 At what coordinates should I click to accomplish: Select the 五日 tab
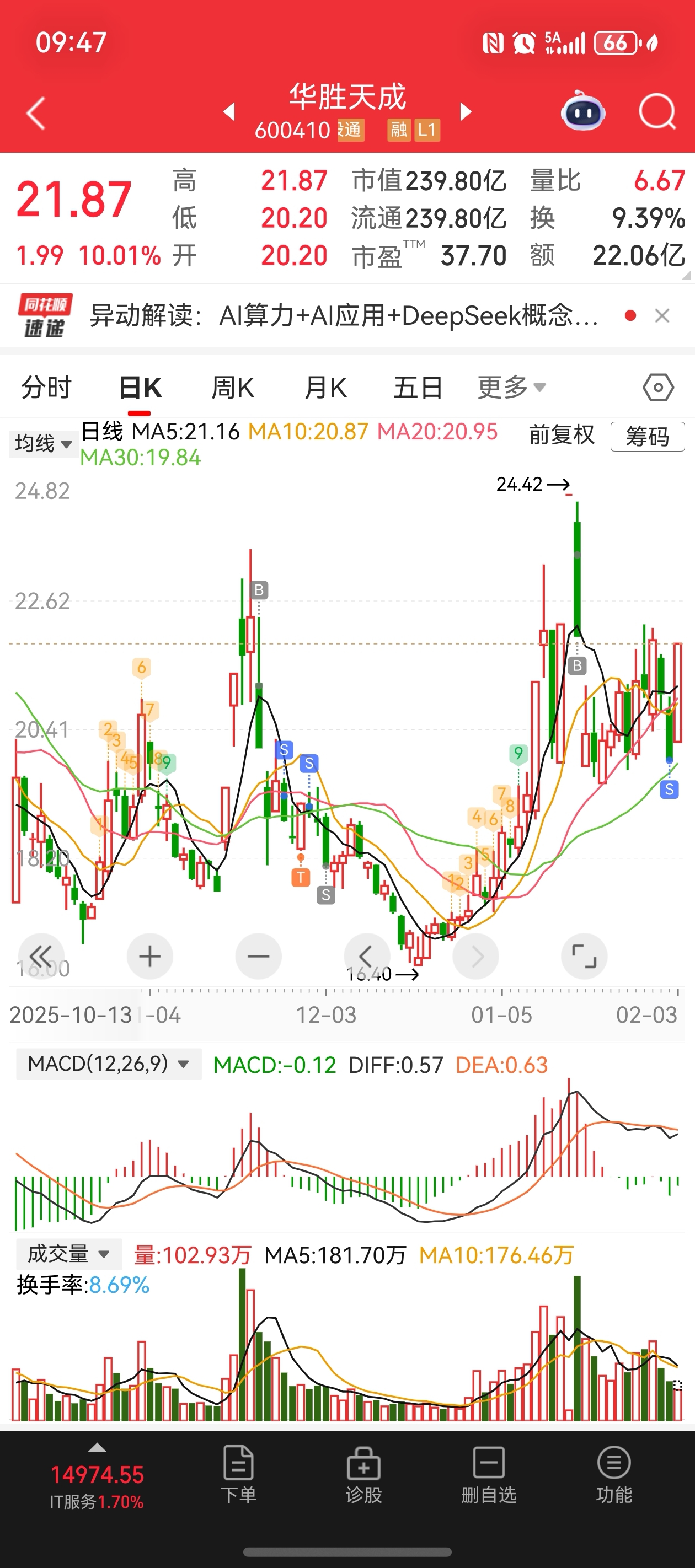coord(418,388)
